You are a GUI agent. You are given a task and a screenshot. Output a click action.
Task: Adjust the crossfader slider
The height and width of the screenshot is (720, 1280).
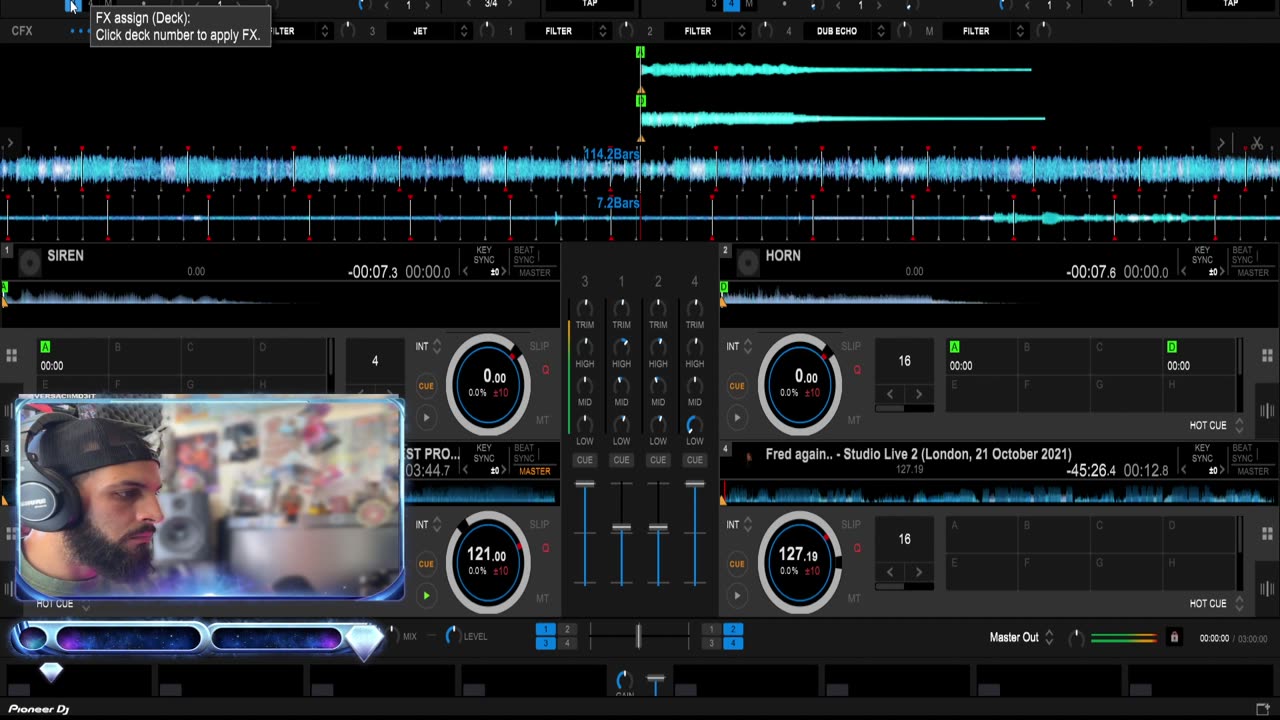[x=638, y=636]
